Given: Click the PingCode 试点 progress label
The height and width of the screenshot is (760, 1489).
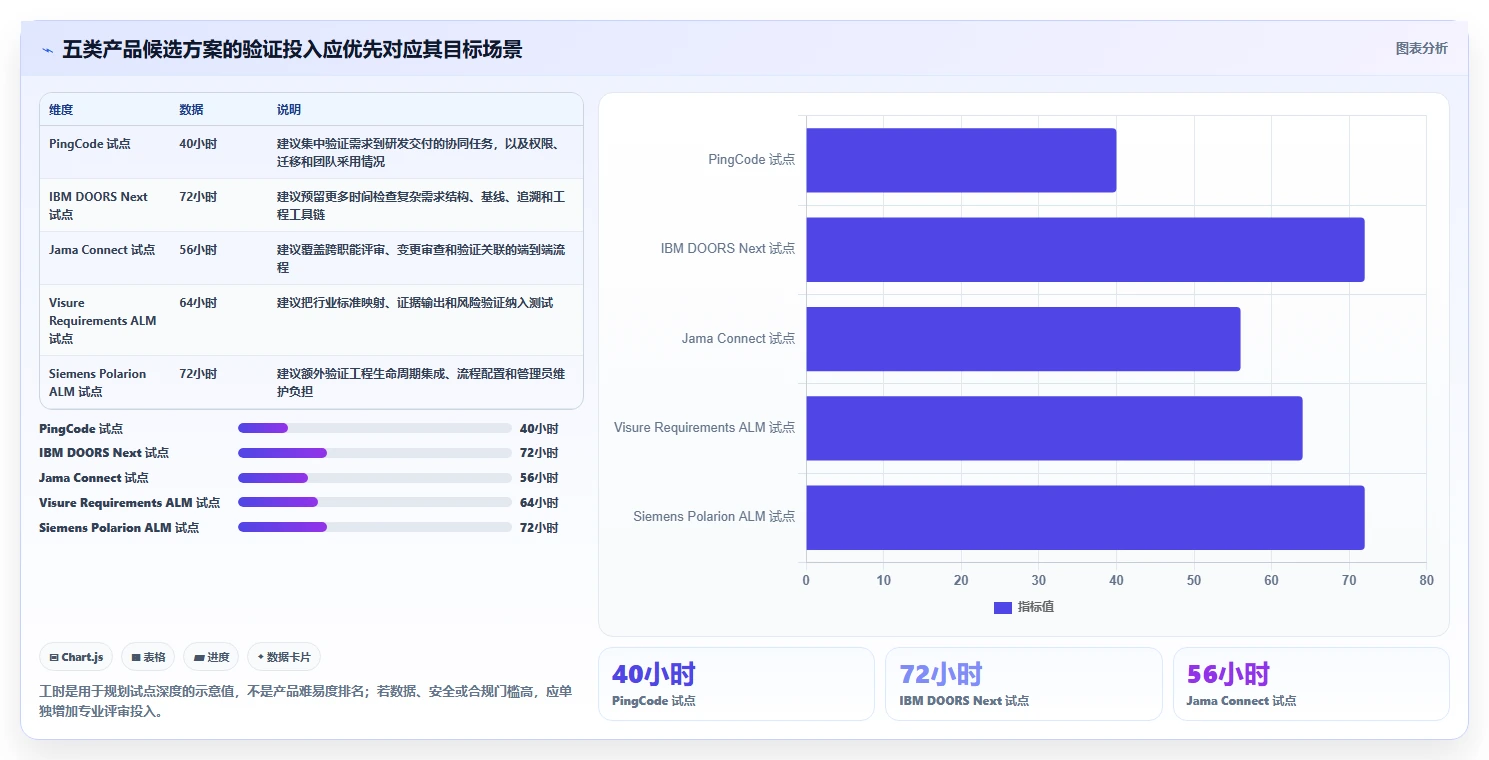Looking at the screenshot, I should tap(81, 428).
